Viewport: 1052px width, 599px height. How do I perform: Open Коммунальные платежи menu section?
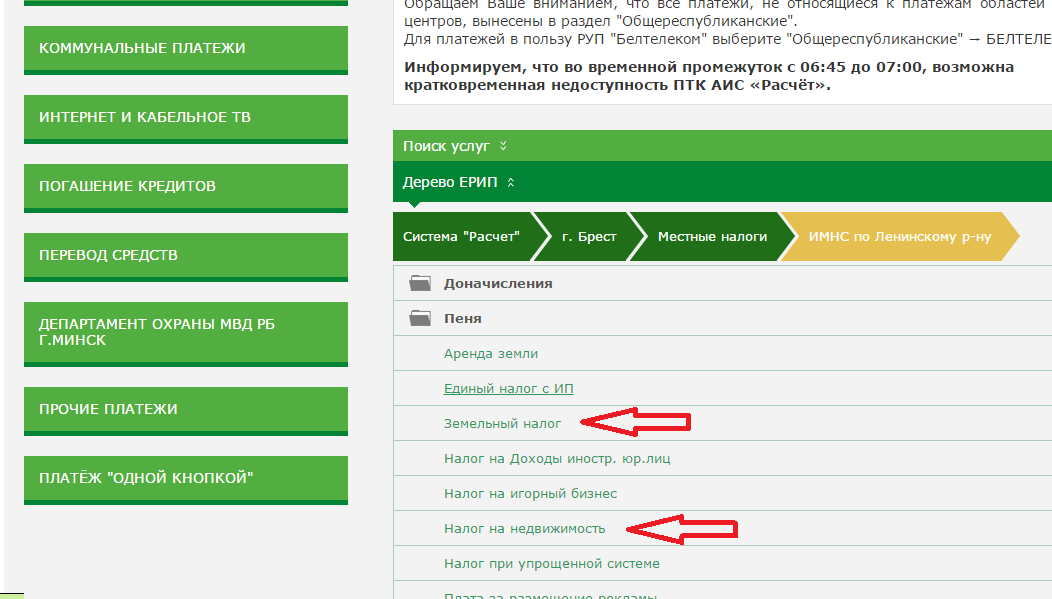(185, 49)
